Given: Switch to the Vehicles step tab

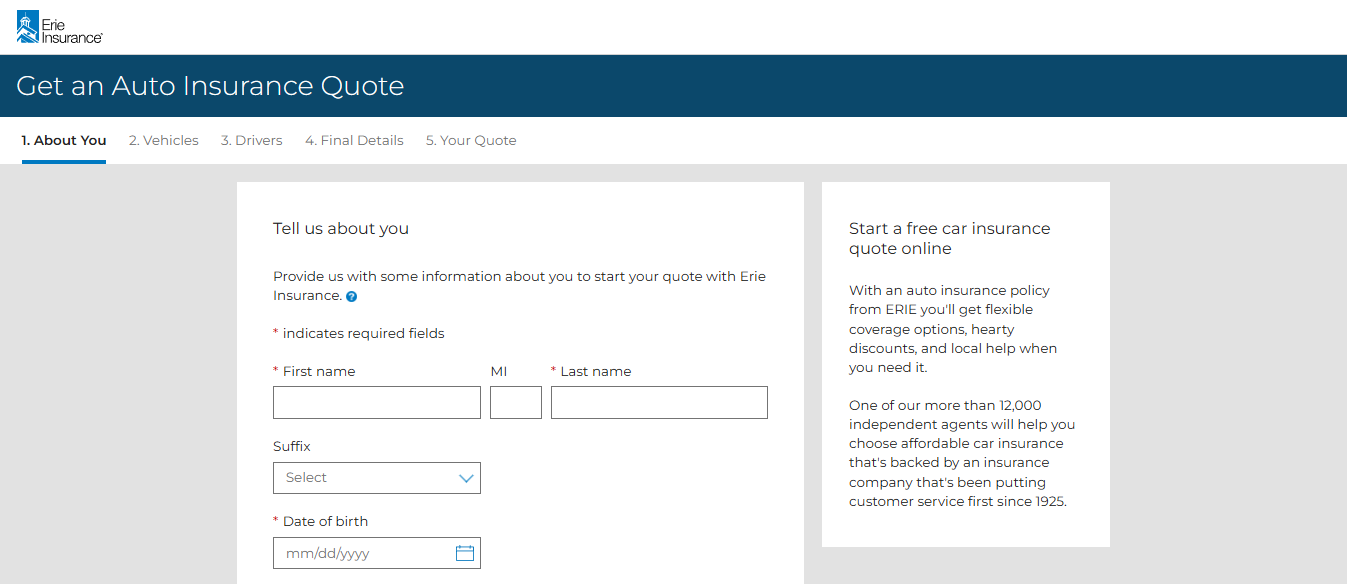Looking at the screenshot, I should 163,141.
